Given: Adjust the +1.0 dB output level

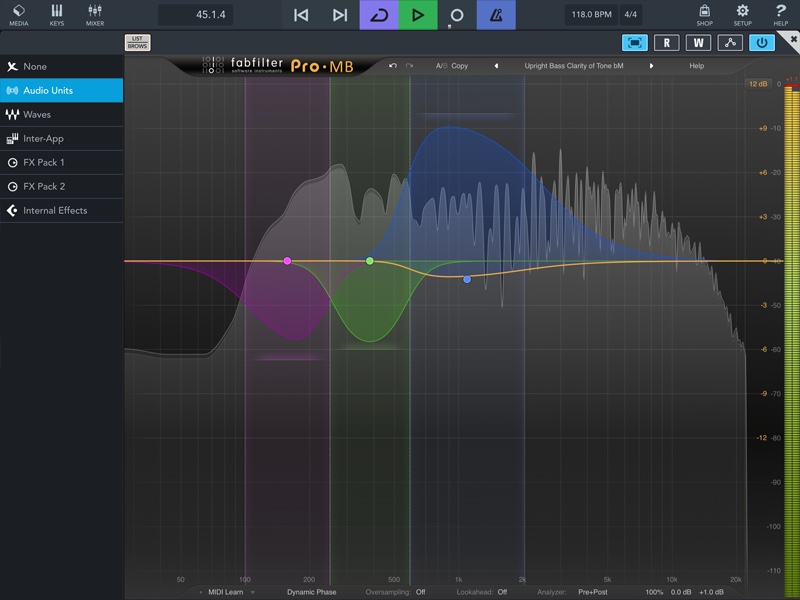Looking at the screenshot, I should pos(711,592).
